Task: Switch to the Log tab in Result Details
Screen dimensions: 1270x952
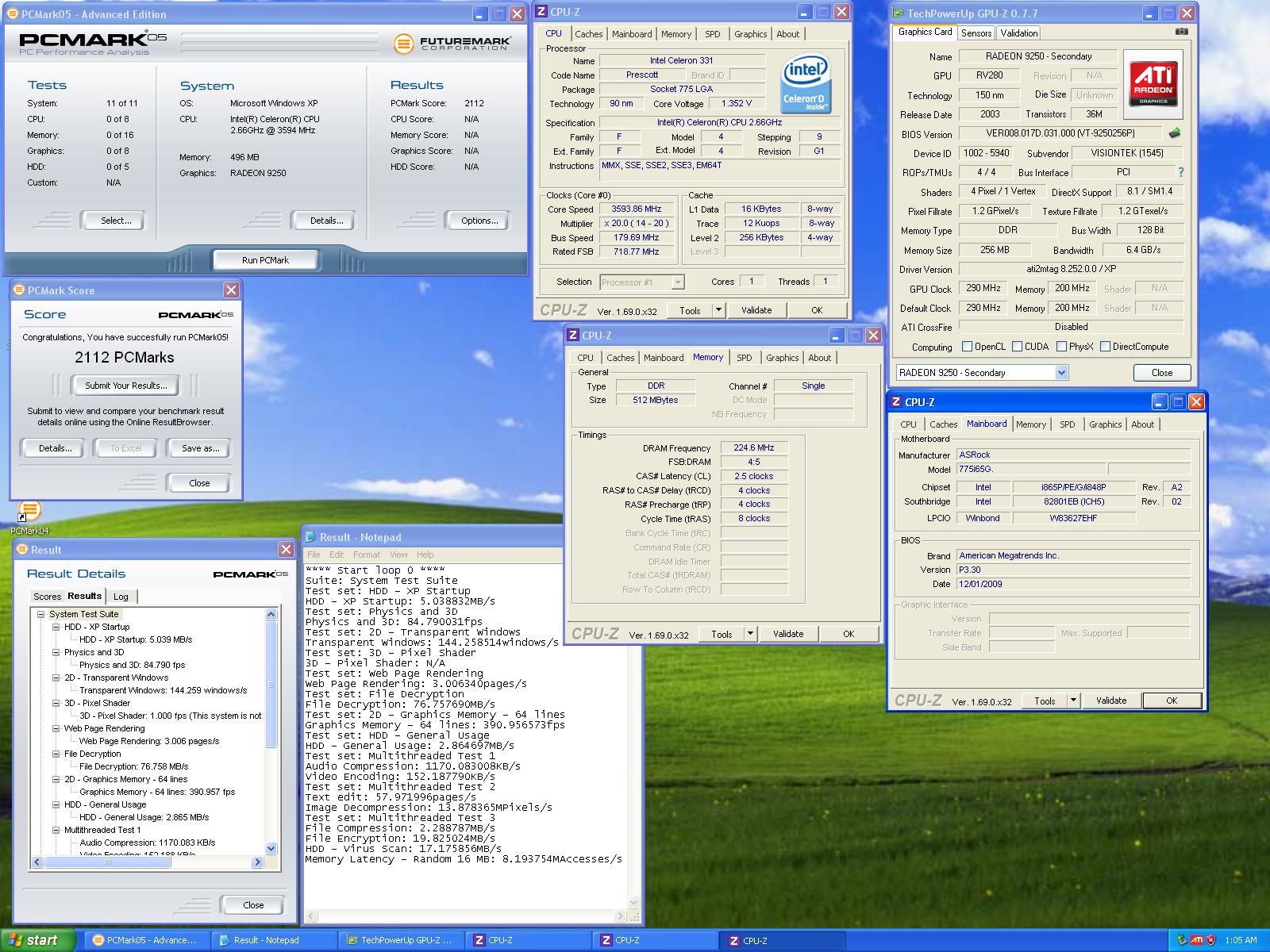Action: pos(121,597)
